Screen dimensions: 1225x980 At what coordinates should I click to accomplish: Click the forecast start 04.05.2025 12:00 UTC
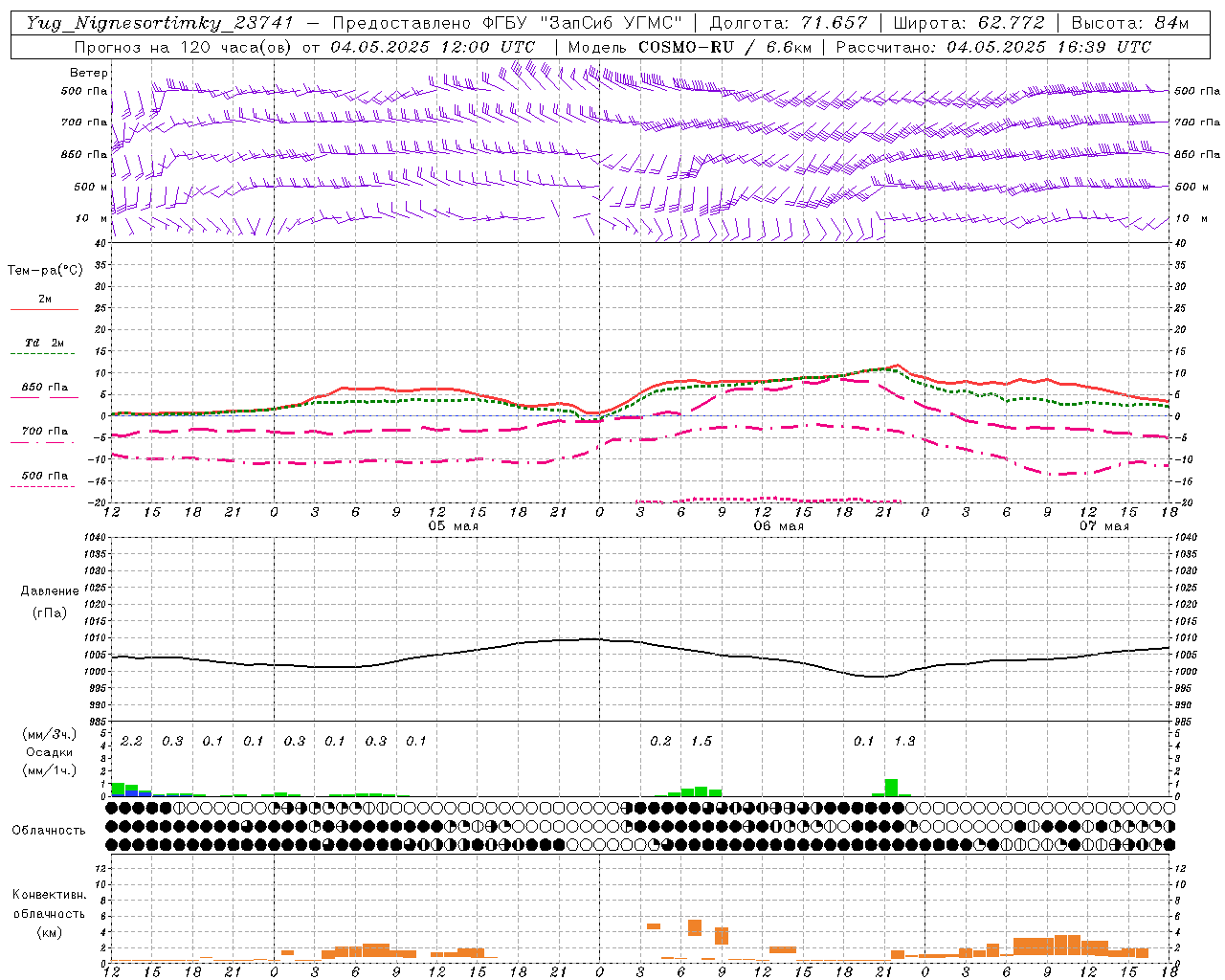433,47
